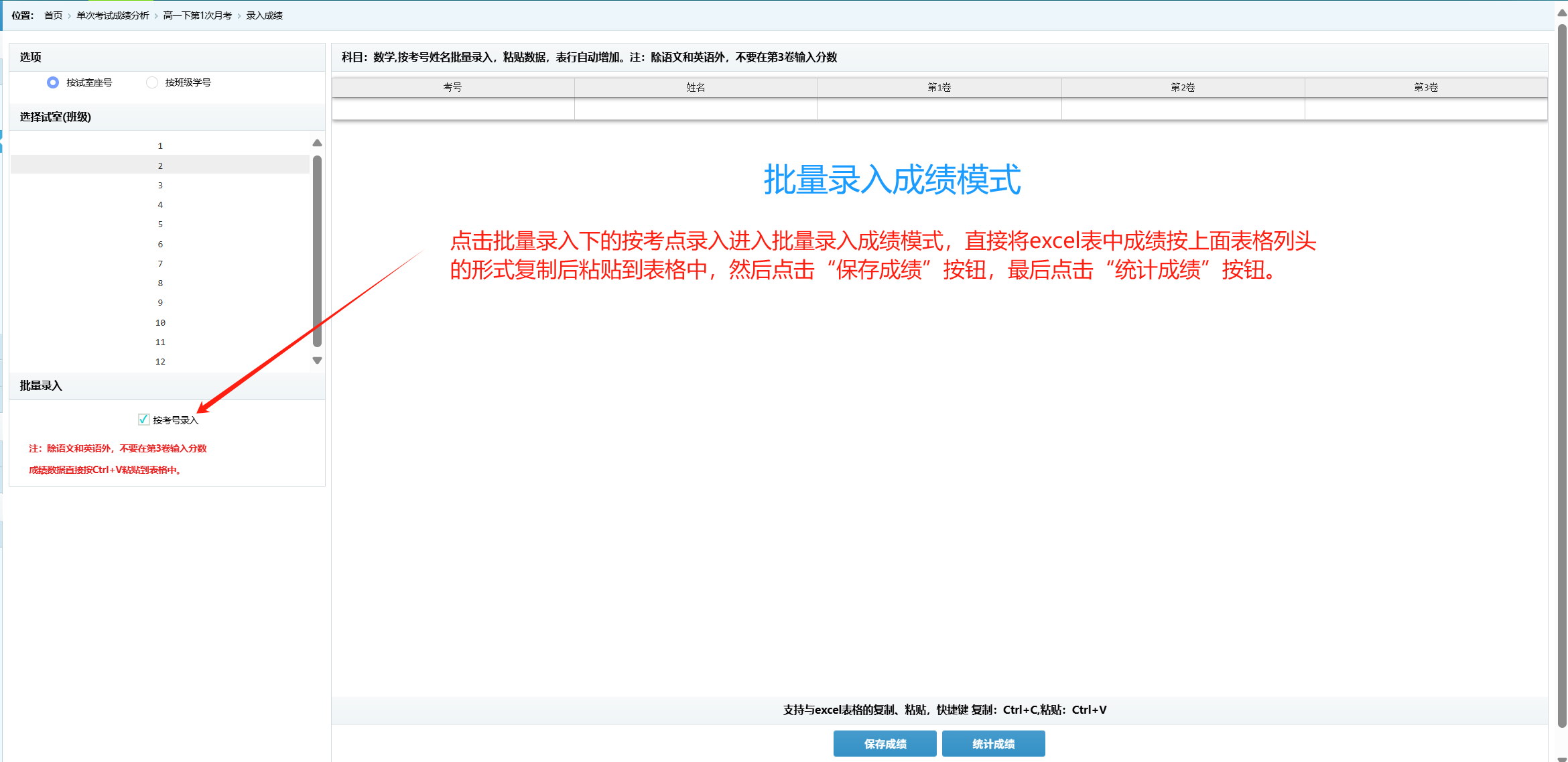The image size is (1568, 762).
Task: Click the 保存成绩 button
Action: [x=885, y=743]
